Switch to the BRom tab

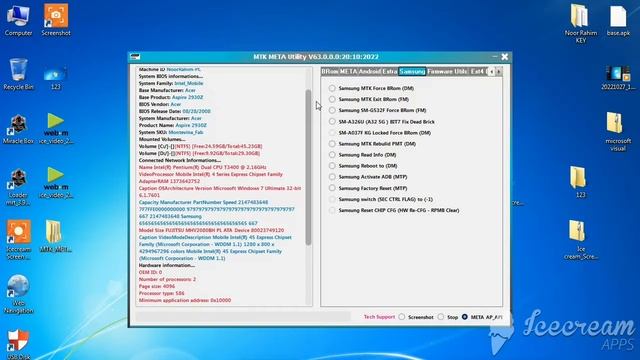330,71
